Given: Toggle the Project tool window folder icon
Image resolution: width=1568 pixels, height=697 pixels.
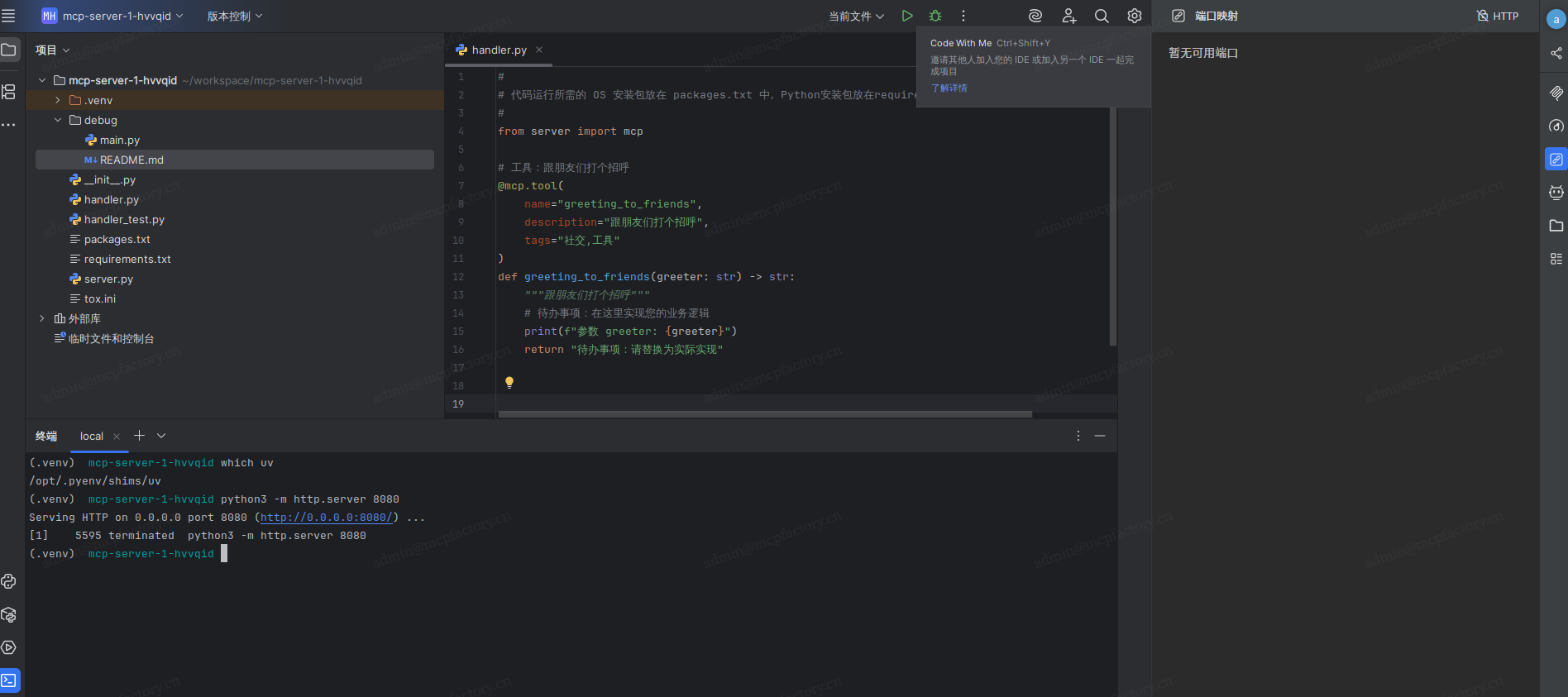Looking at the screenshot, I should point(9,50).
